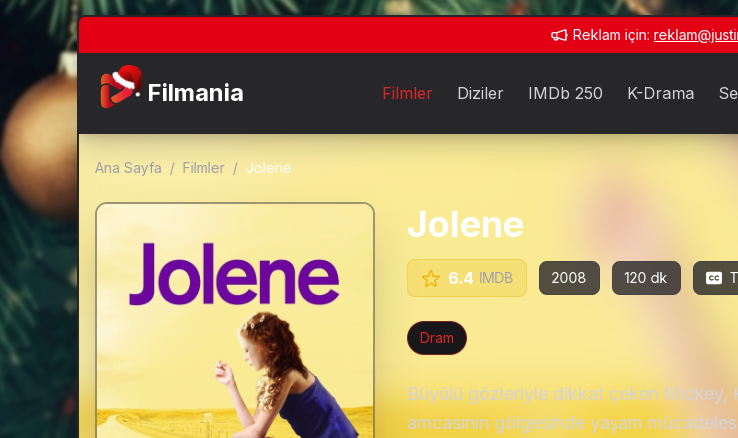Click the Filmler breadcrumb link
Screen dimensions: 738x438
[203, 168]
